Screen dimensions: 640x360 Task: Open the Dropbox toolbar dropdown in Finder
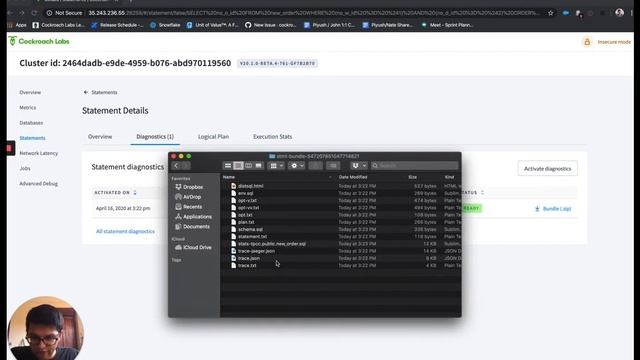click(359, 166)
